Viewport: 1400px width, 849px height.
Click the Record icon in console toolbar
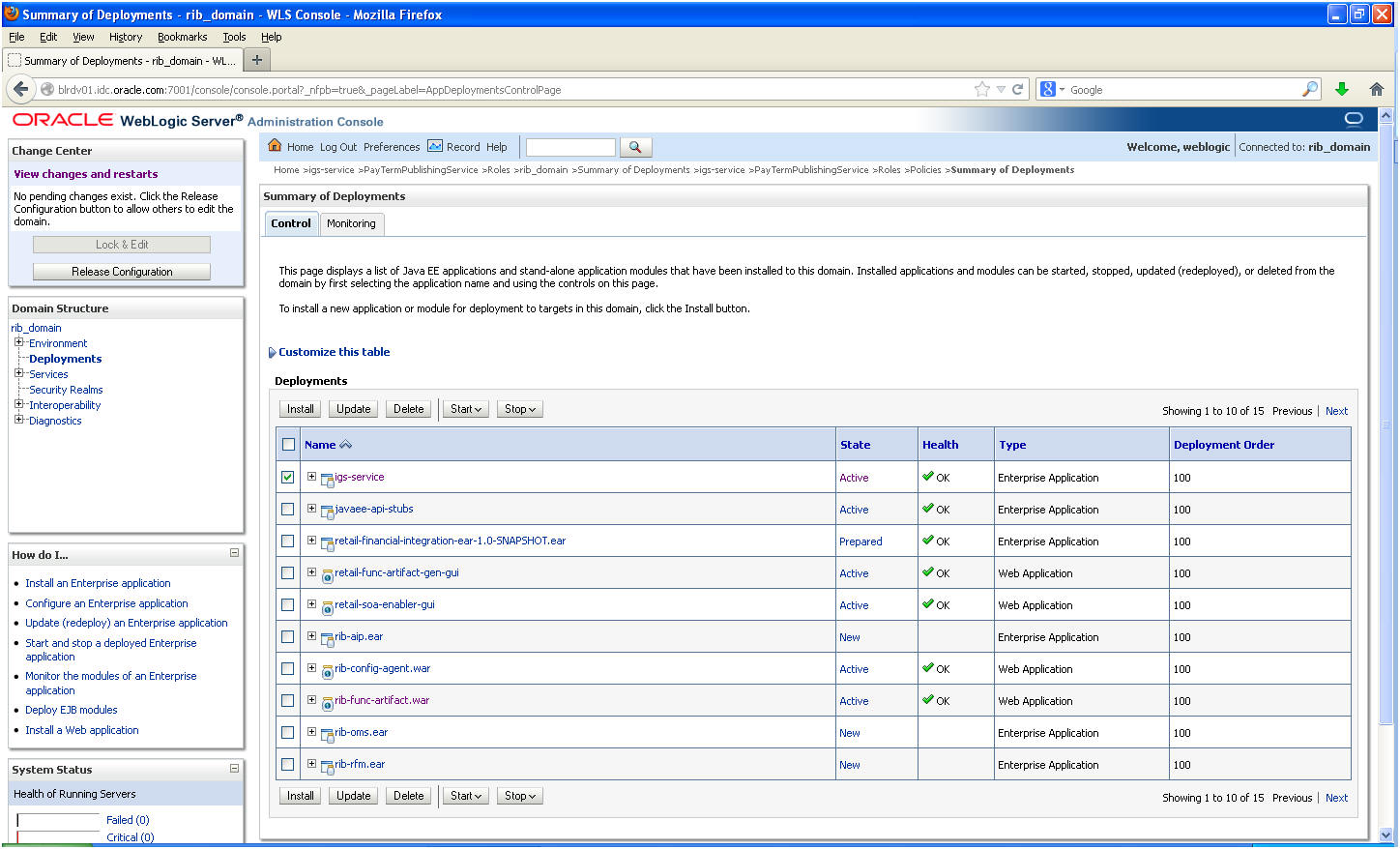435,146
